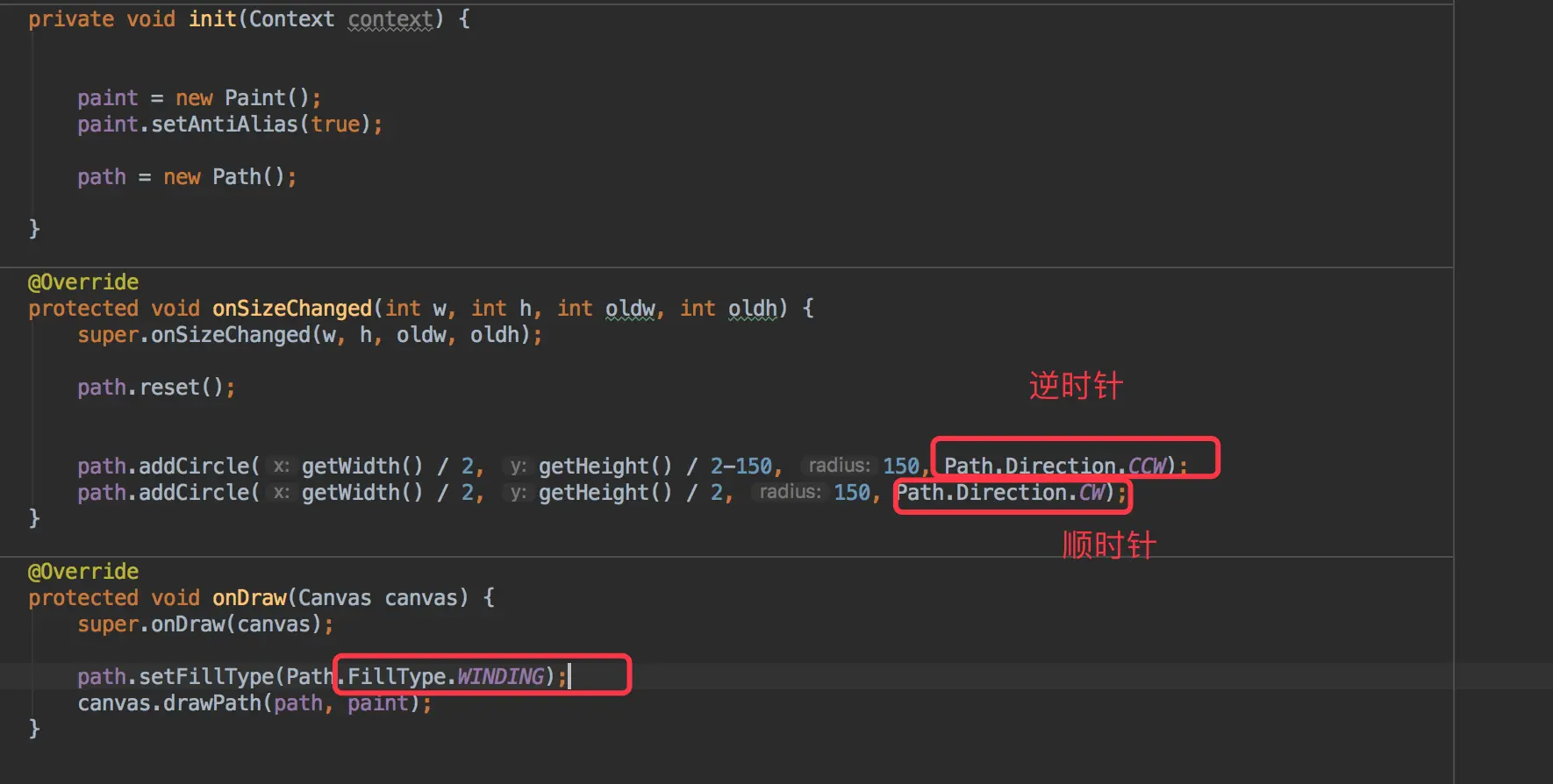This screenshot has height=784, width=1553.
Task: Click second addCircle call on CW line
Action: [602, 492]
